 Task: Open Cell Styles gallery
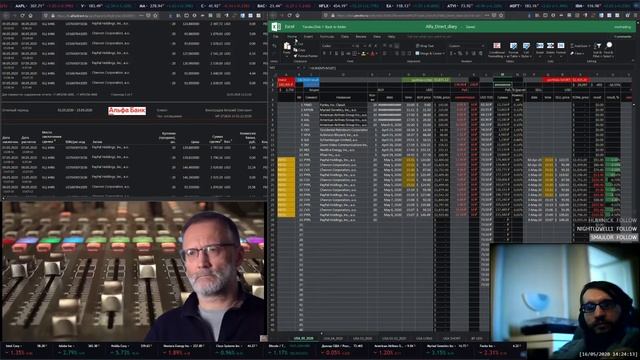526,50
